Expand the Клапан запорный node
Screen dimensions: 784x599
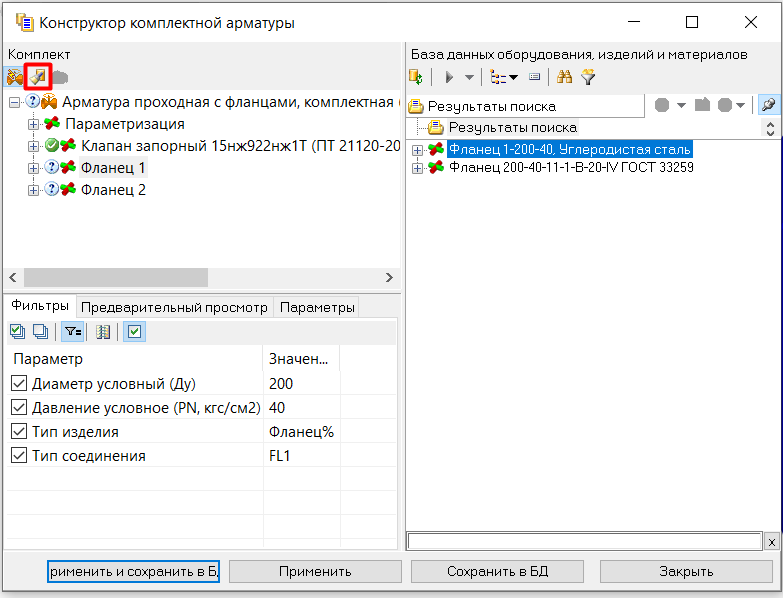point(33,146)
